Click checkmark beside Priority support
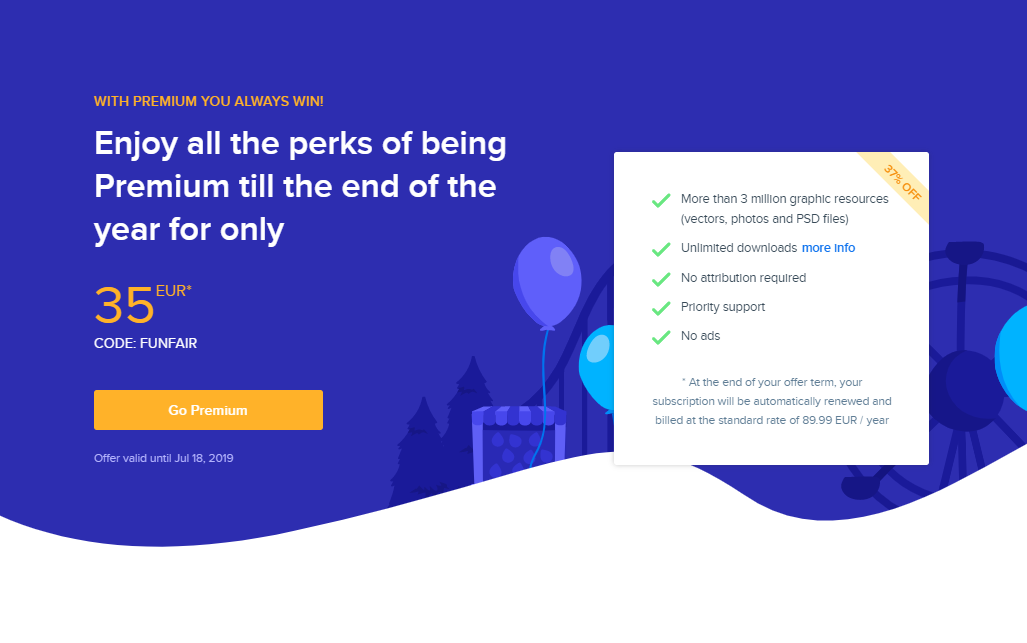 [x=660, y=308]
